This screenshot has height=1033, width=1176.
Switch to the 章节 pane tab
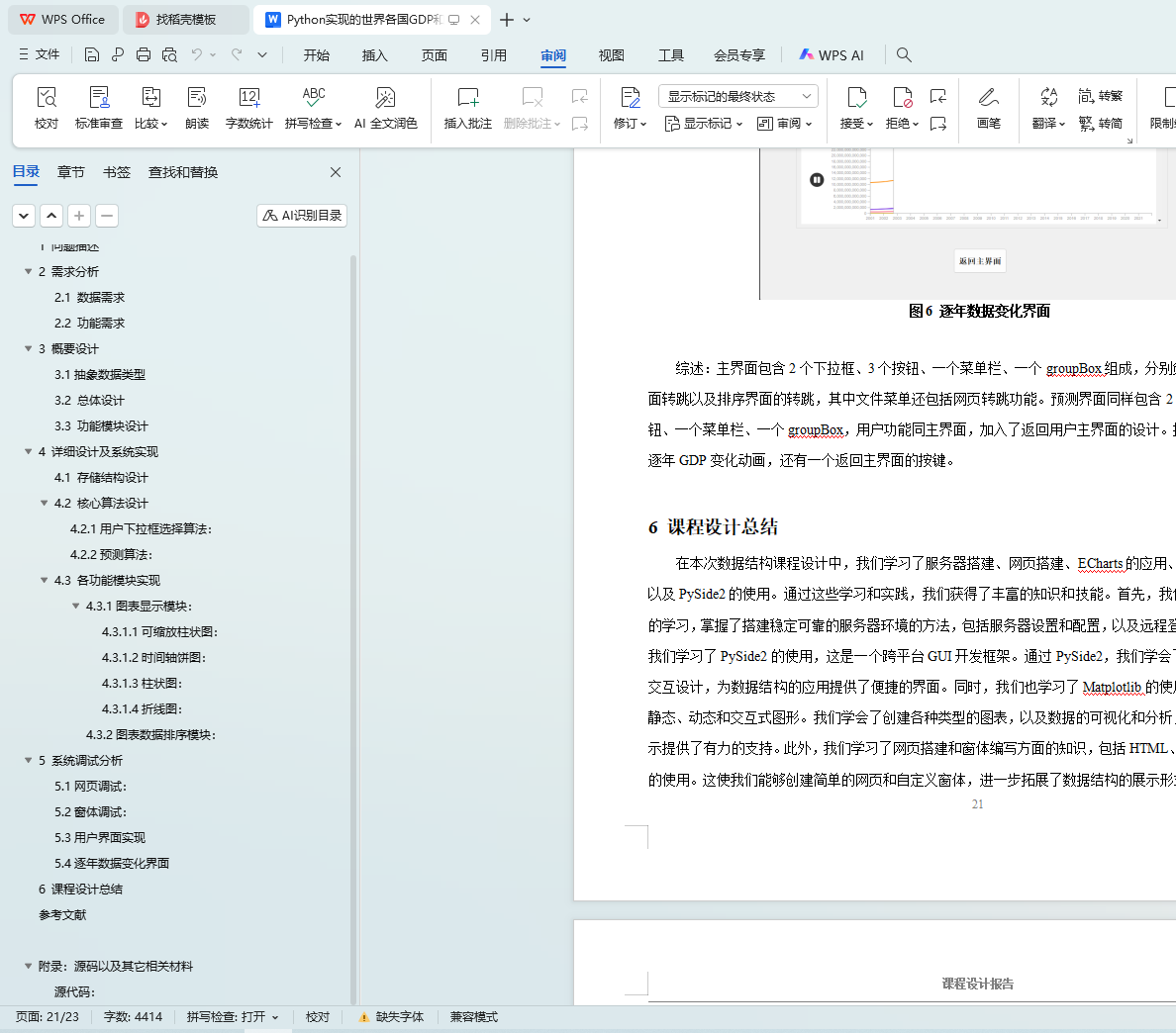pyautogui.click(x=71, y=172)
